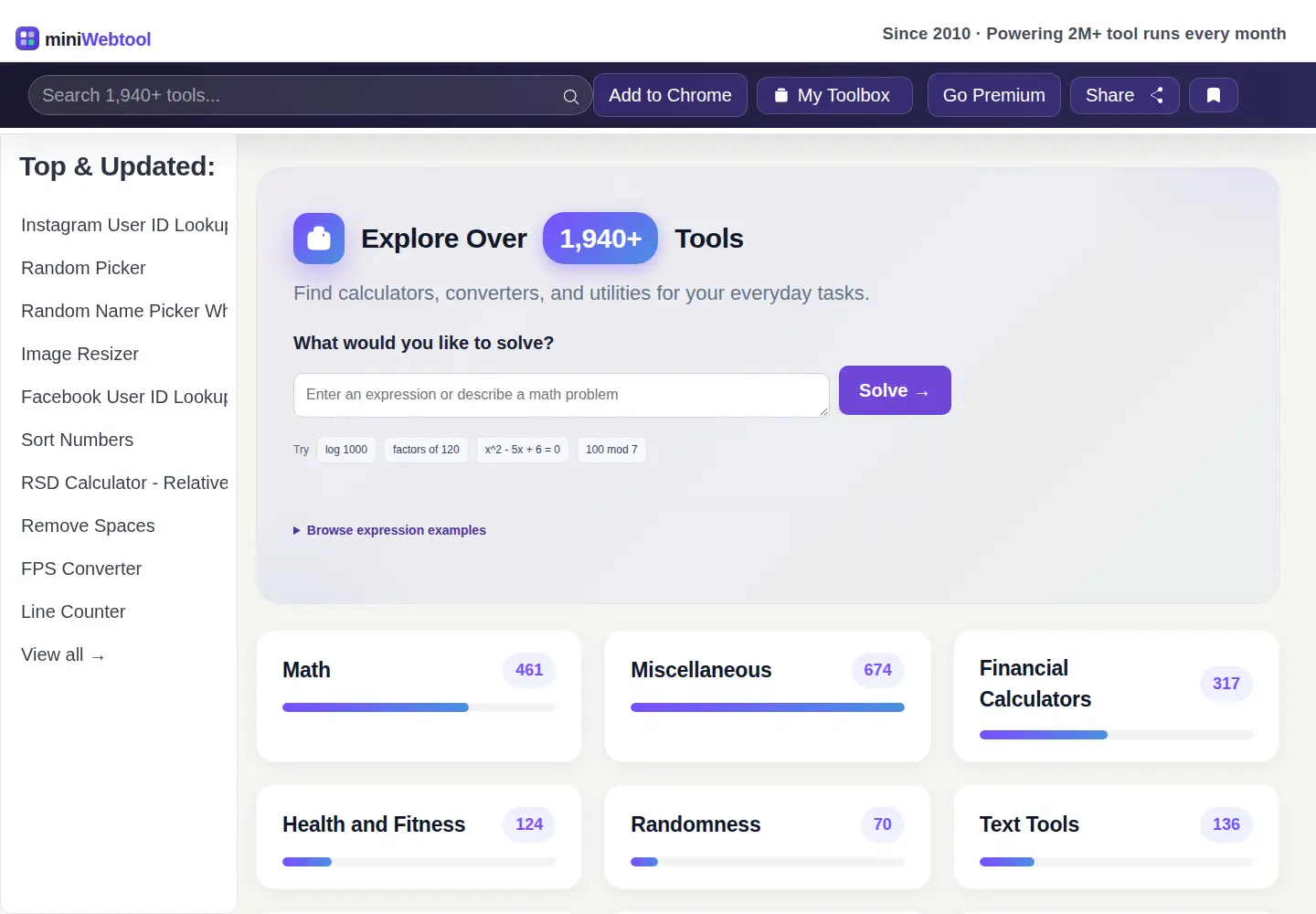Open the FPS Converter link

[81, 569]
